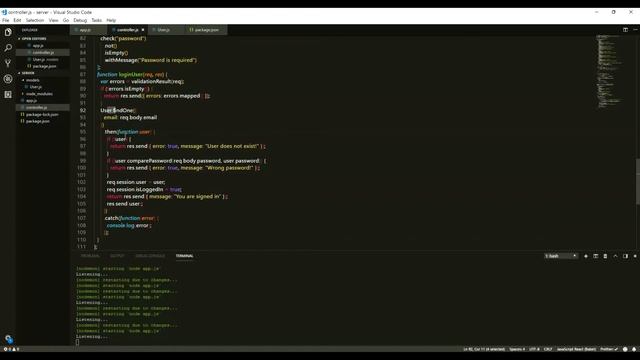Close the controller.js editor tab

pos(143,30)
